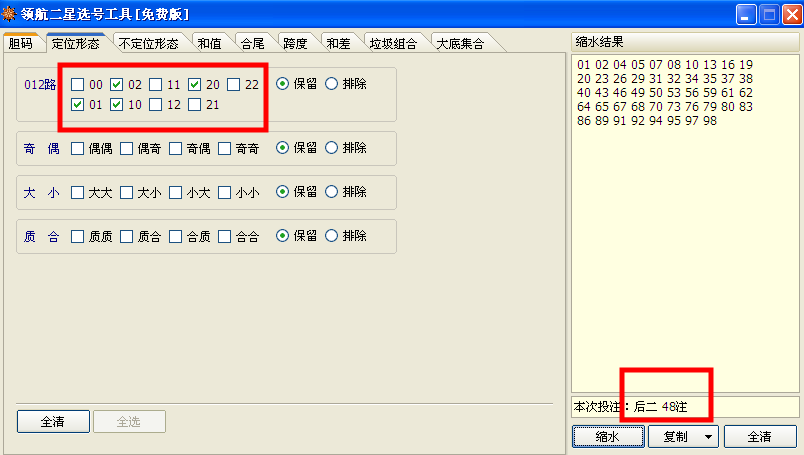Check the 大大 checkbox
The width and height of the screenshot is (804, 455).
coord(77,193)
